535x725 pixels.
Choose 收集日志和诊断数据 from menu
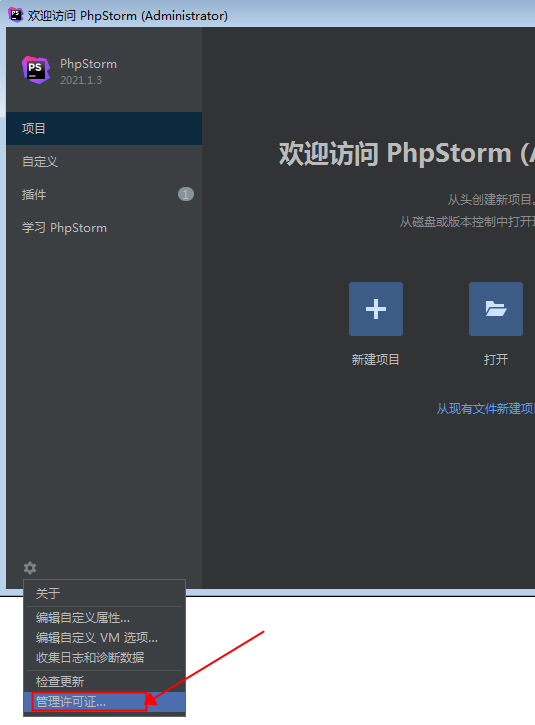[105, 657]
